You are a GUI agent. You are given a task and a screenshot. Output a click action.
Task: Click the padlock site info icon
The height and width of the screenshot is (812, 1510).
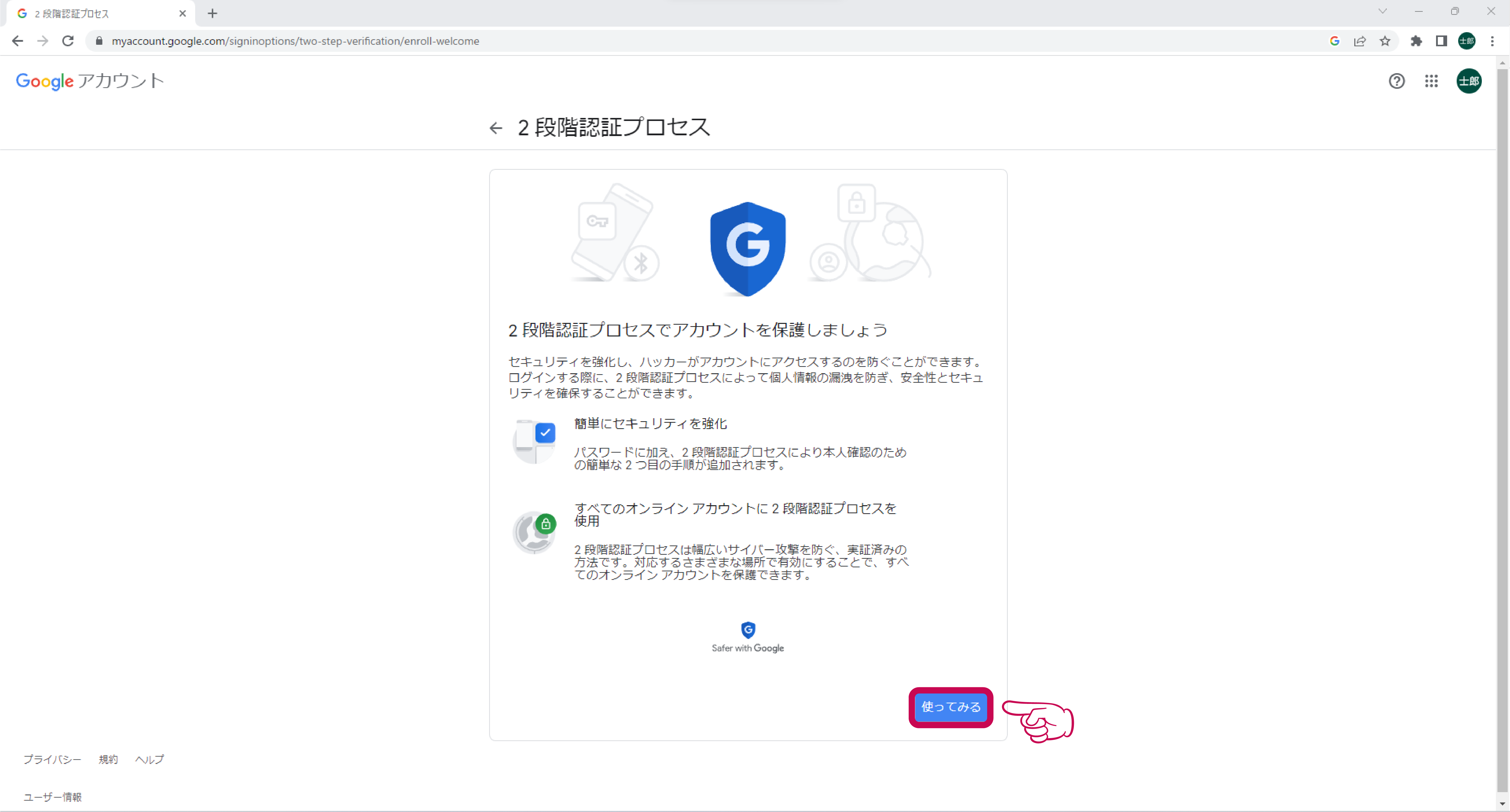click(x=99, y=41)
